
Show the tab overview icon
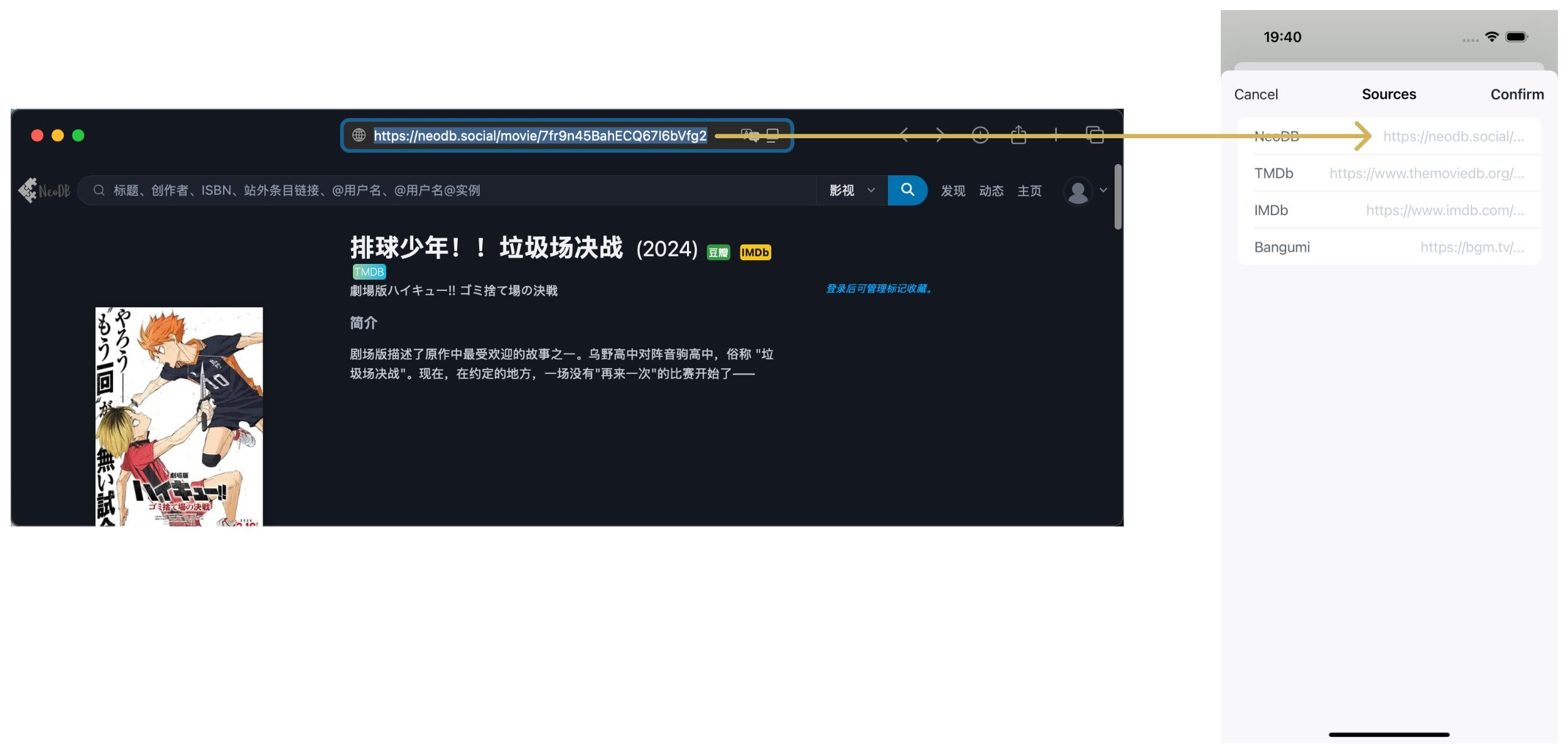(x=1095, y=135)
